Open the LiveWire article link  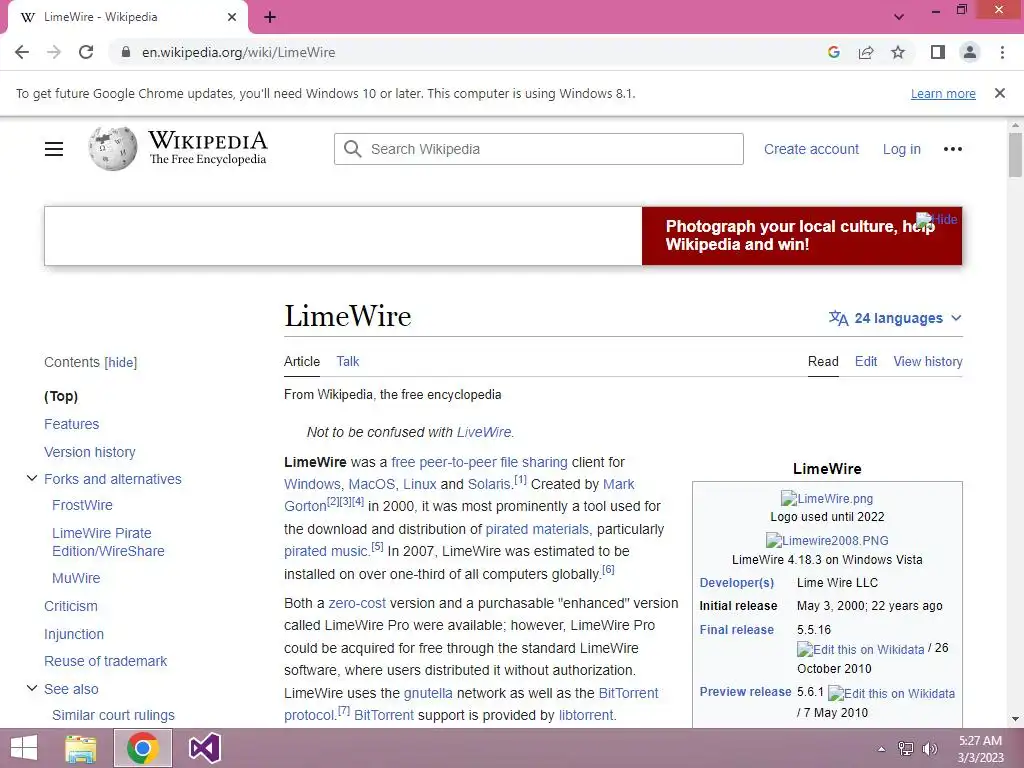click(x=484, y=432)
